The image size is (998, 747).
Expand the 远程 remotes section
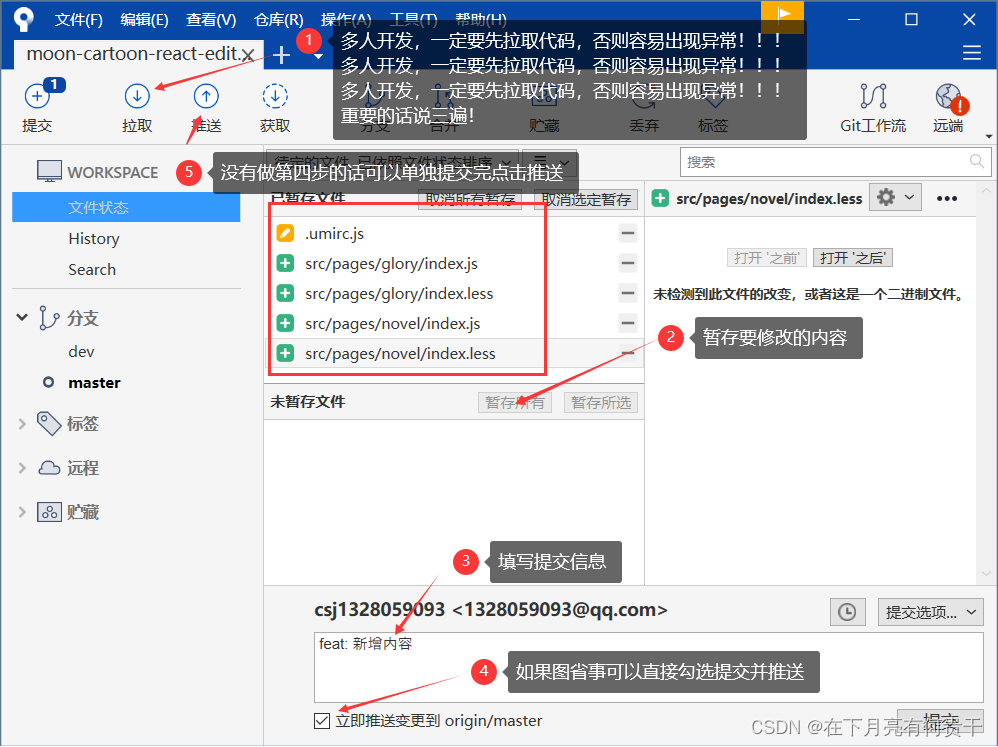22,468
